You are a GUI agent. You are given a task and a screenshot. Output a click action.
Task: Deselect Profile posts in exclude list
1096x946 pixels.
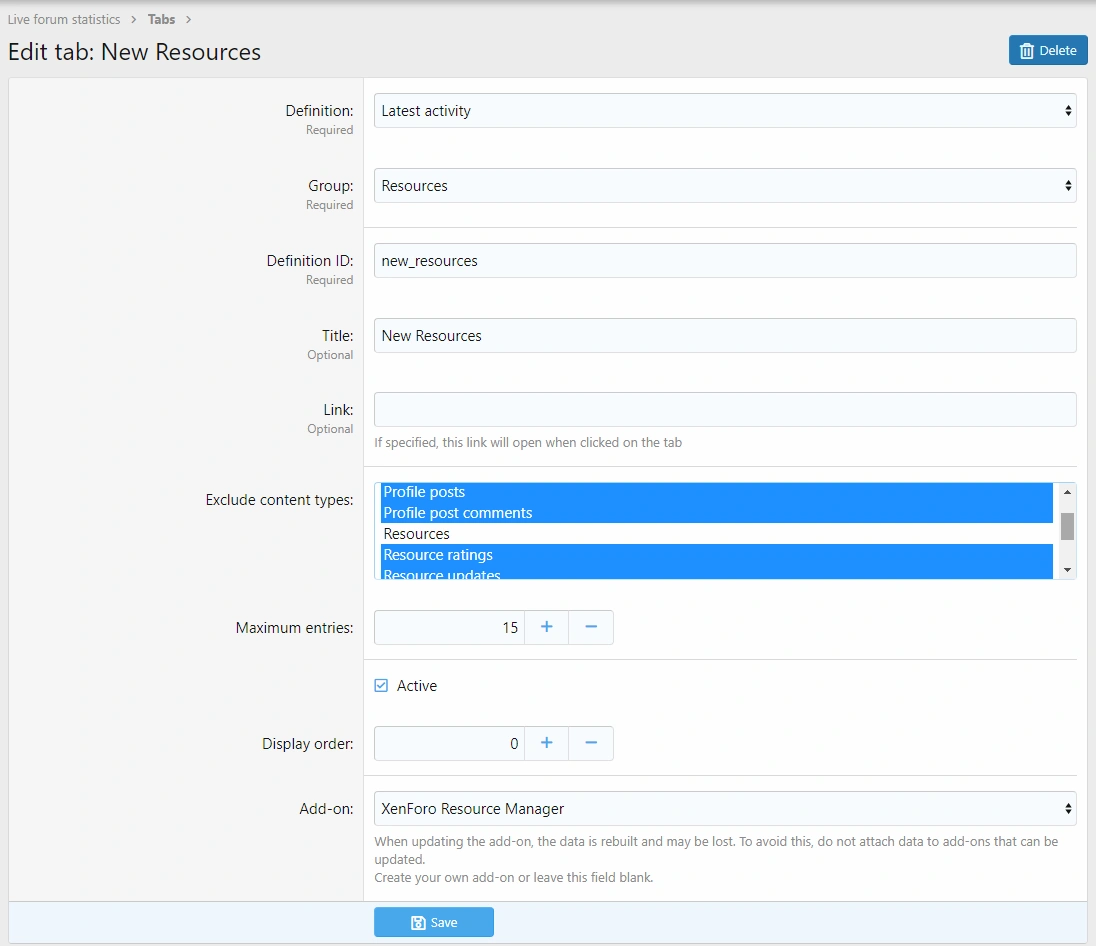[x=424, y=492]
